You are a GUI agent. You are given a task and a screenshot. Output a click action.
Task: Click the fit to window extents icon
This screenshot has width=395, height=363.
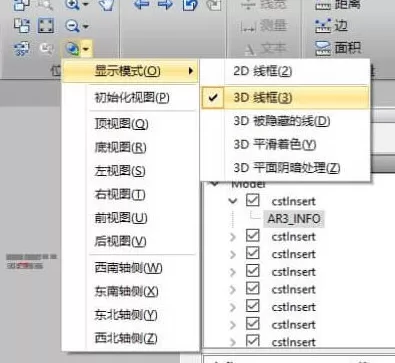click(46, 26)
